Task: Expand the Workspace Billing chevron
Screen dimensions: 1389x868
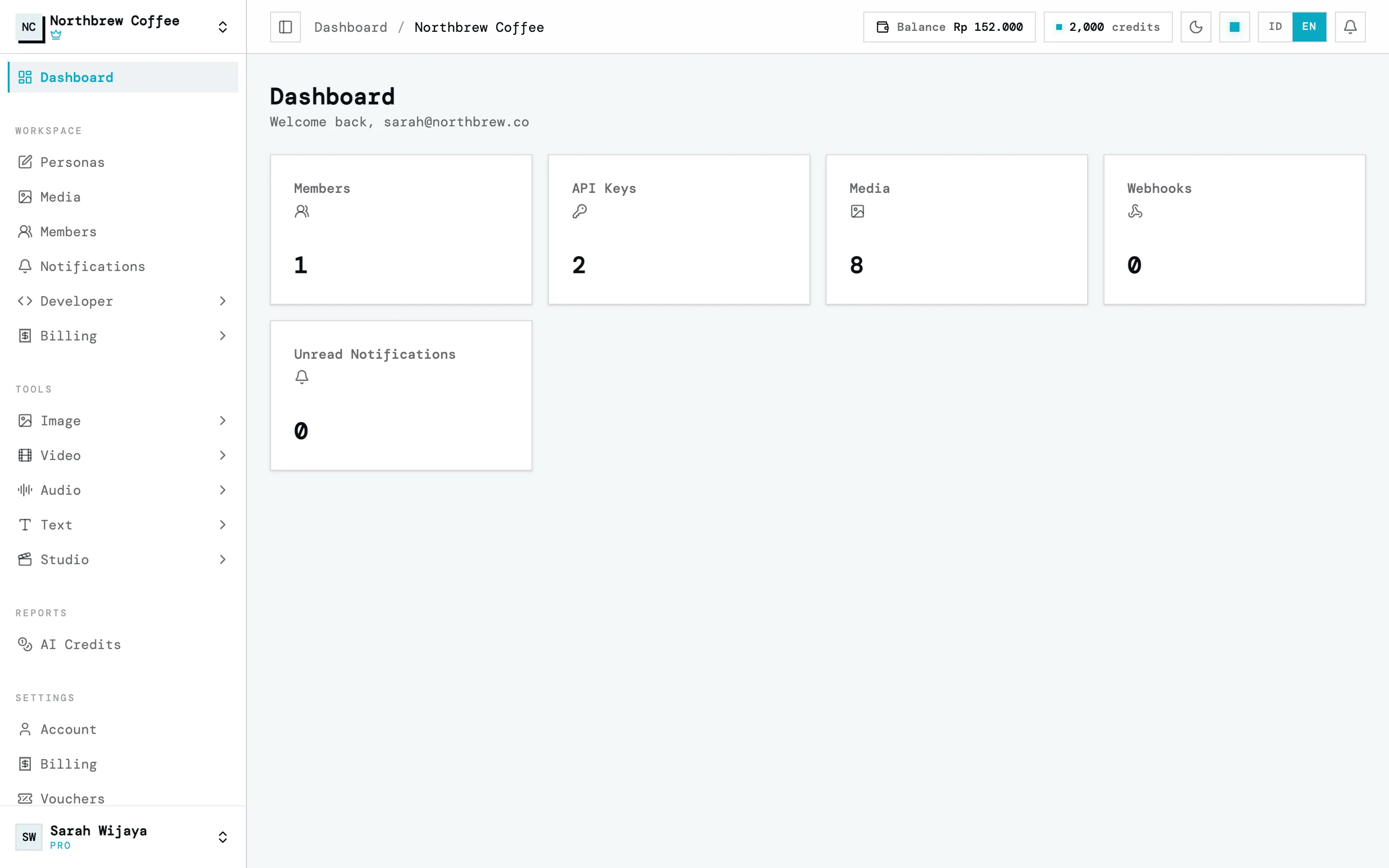Action: coord(223,336)
